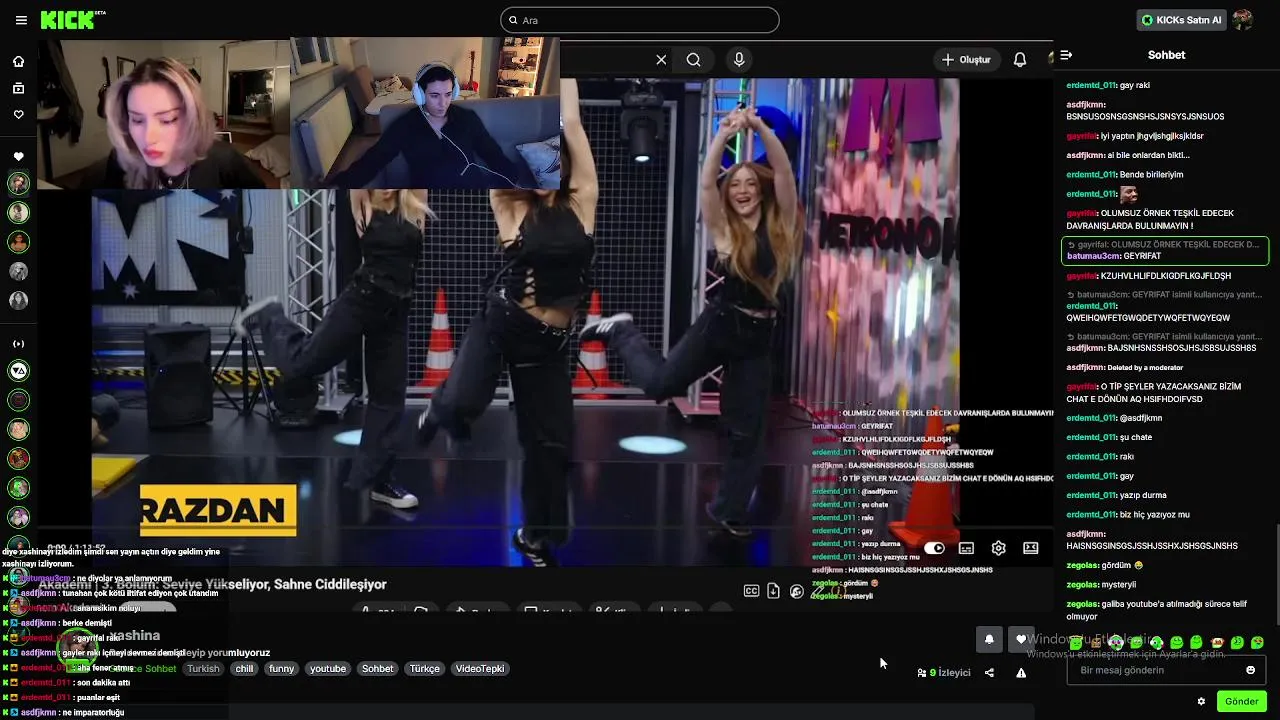The height and width of the screenshot is (720, 1280).
Task: Clear the YouTube search with the X icon
Action: pyautogui.click(x=661, y=60)
